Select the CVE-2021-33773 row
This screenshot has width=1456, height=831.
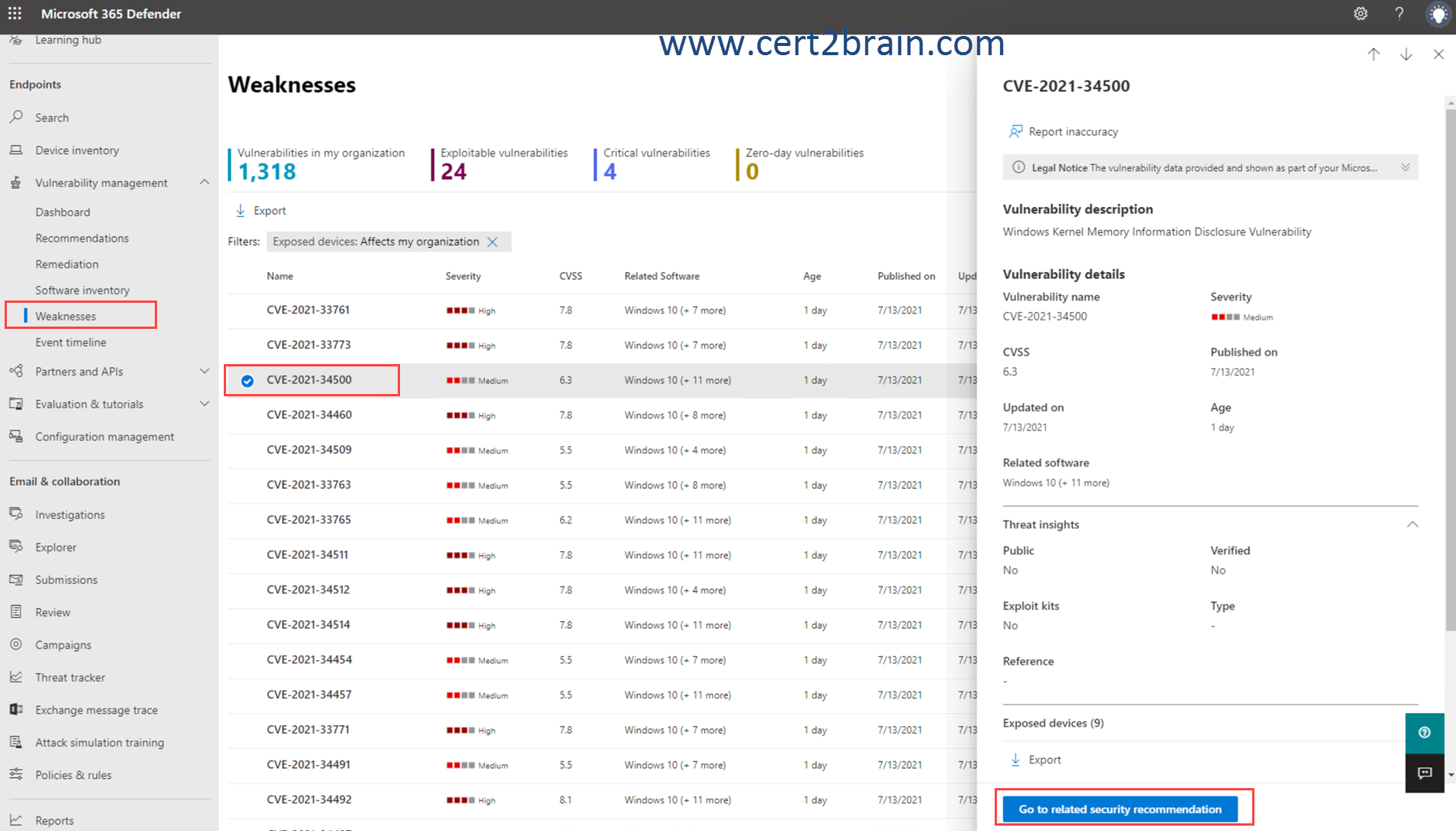602,346
